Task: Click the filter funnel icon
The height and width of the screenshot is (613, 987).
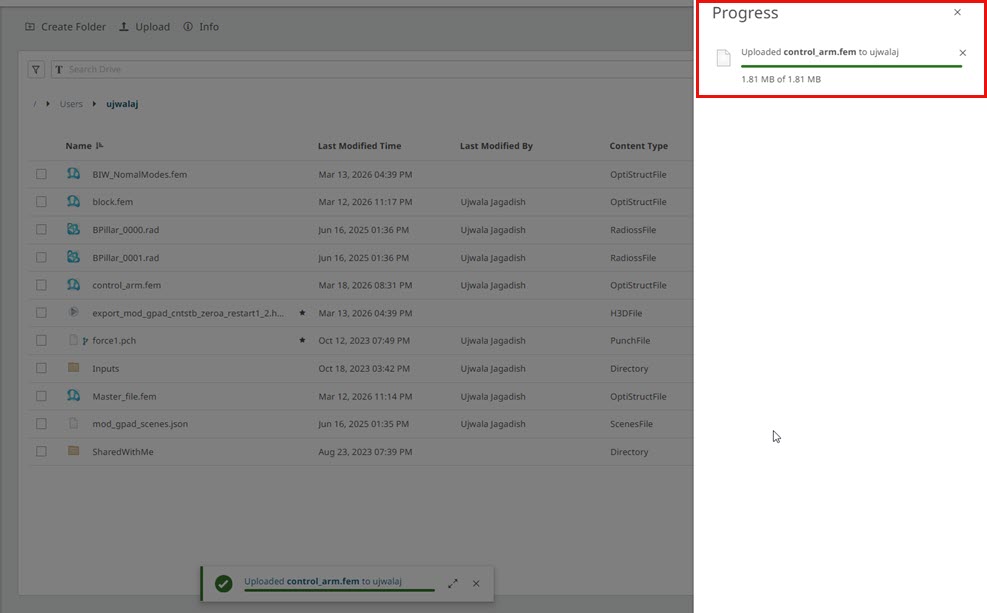Action: pyautogui.click(x=36, y=70)
